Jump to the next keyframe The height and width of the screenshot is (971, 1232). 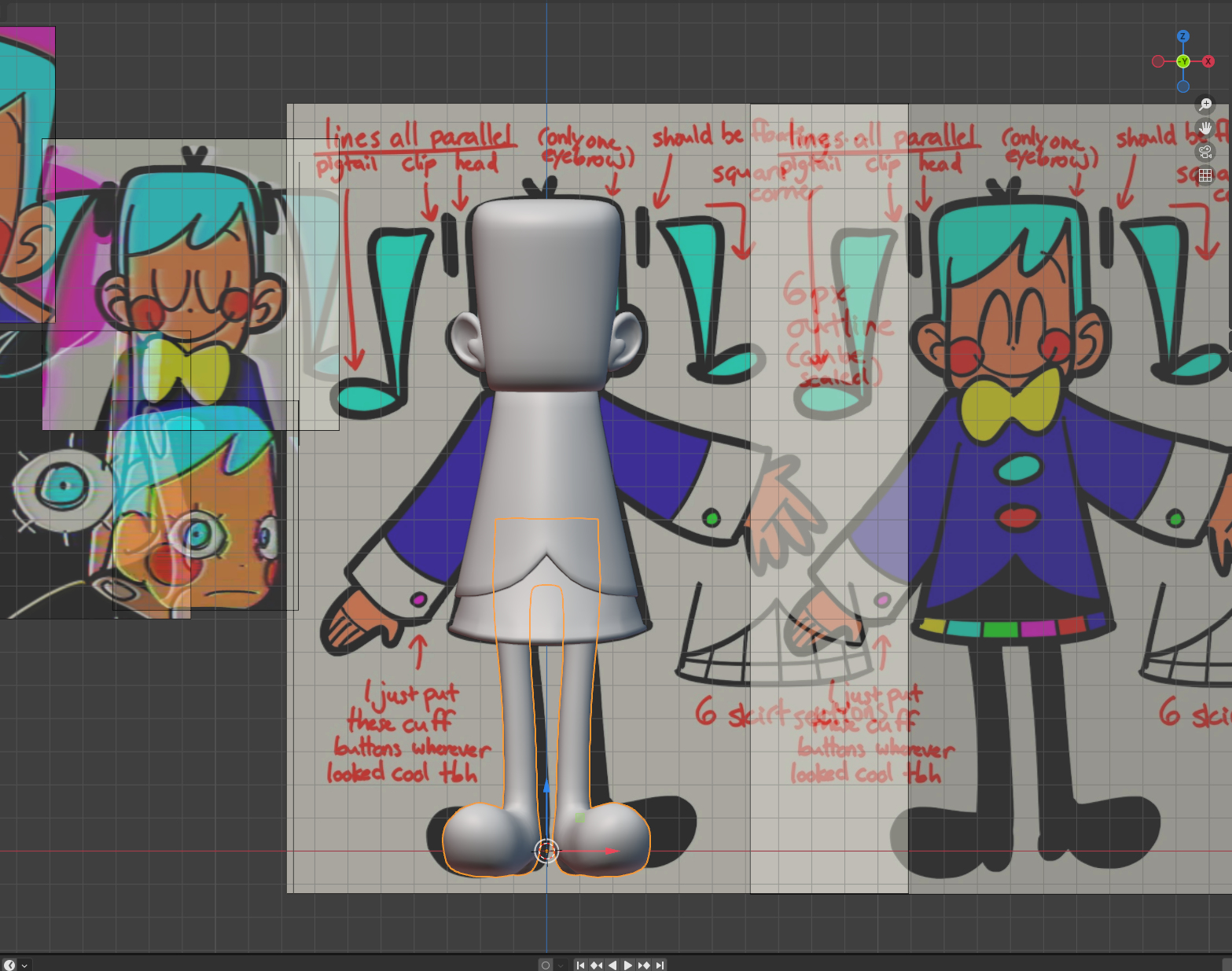[x=644, y=965]
